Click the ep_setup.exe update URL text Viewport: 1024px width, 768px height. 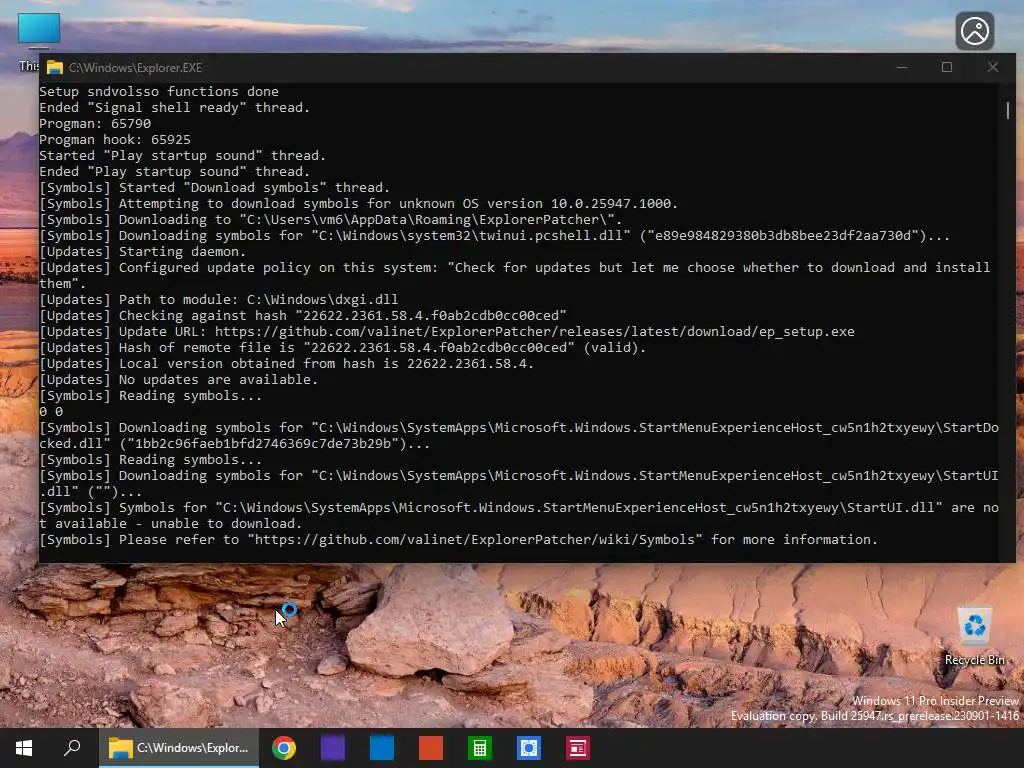534,331
